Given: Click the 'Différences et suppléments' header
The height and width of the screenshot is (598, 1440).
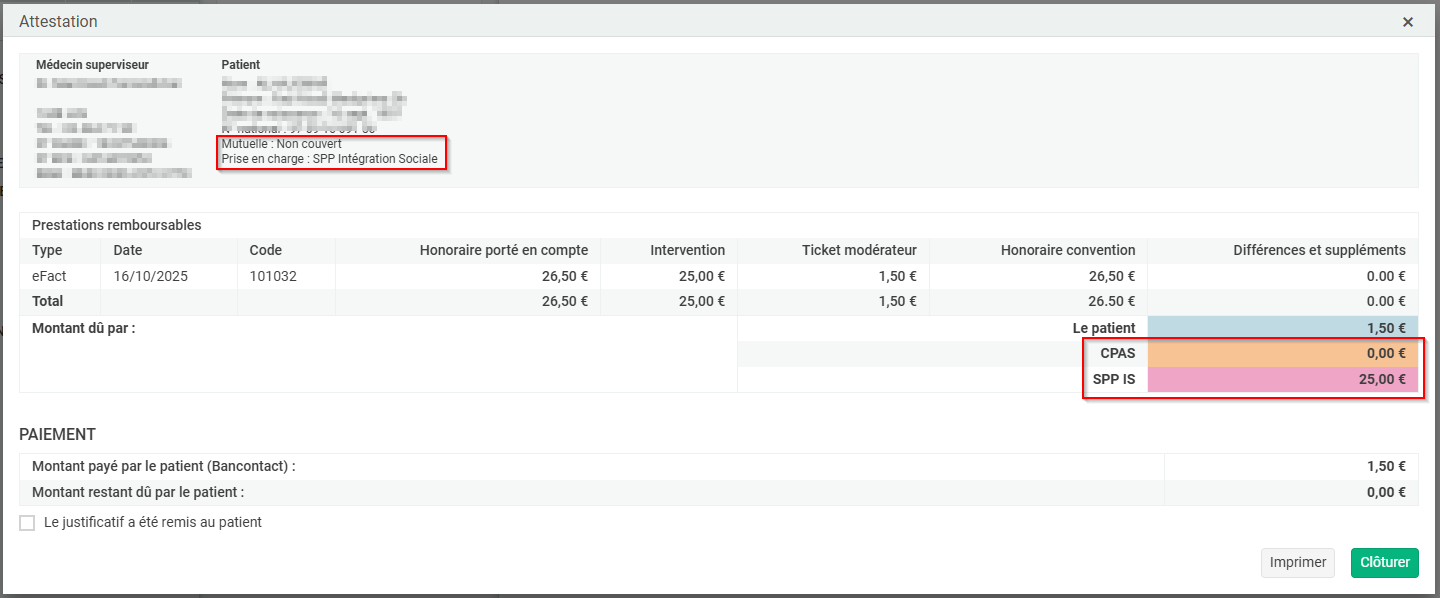Looking at the screenshot, I should pyautogui.click(x=1319, y=250).
